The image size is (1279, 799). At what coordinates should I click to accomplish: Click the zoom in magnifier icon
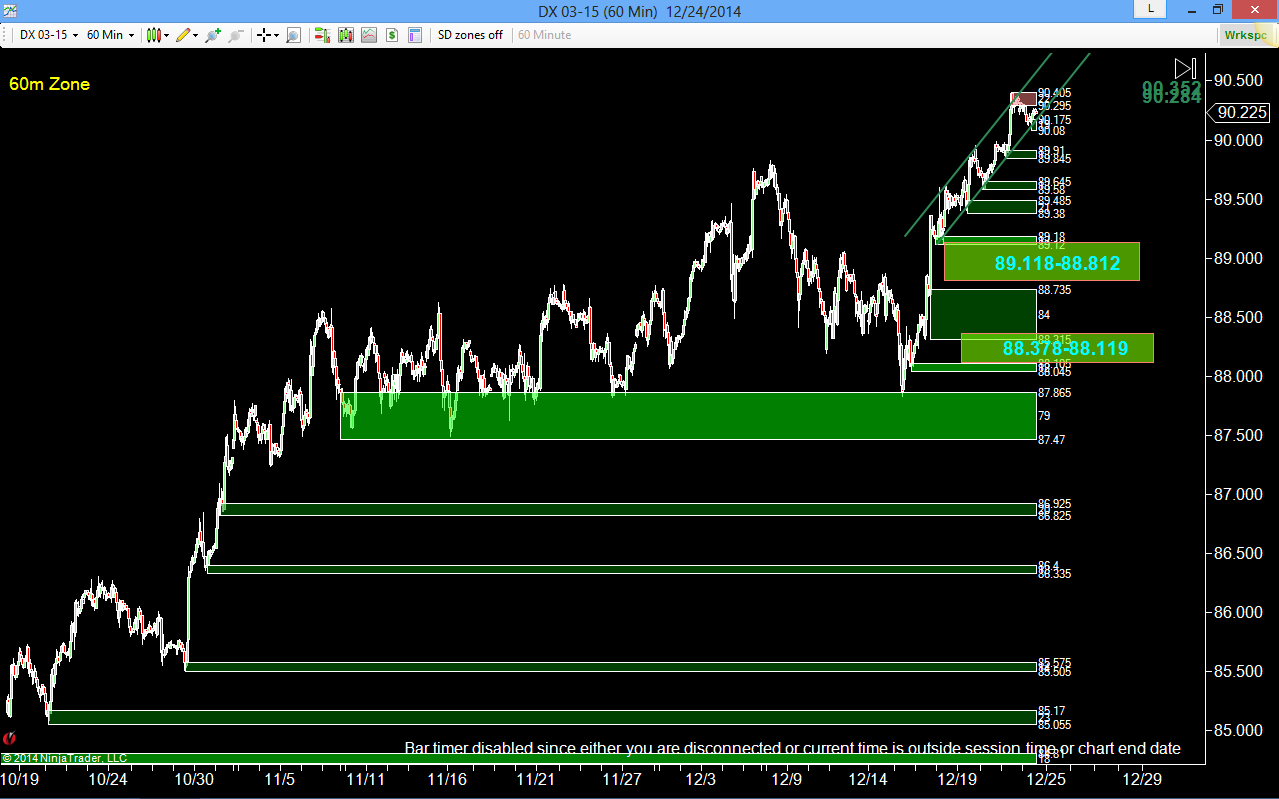(x=212, y=35)
